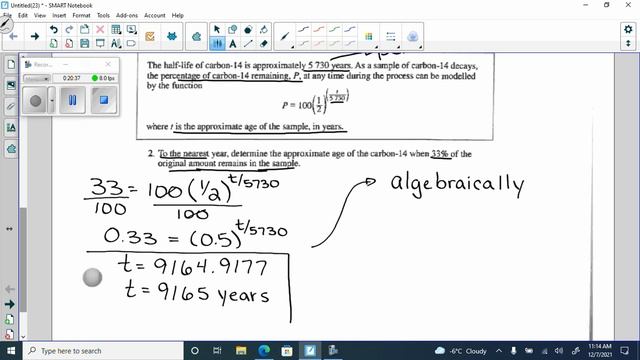Click the sidebar next page green arrow
The width and height of the screenshot is (640, 360).
coord(9,304)
